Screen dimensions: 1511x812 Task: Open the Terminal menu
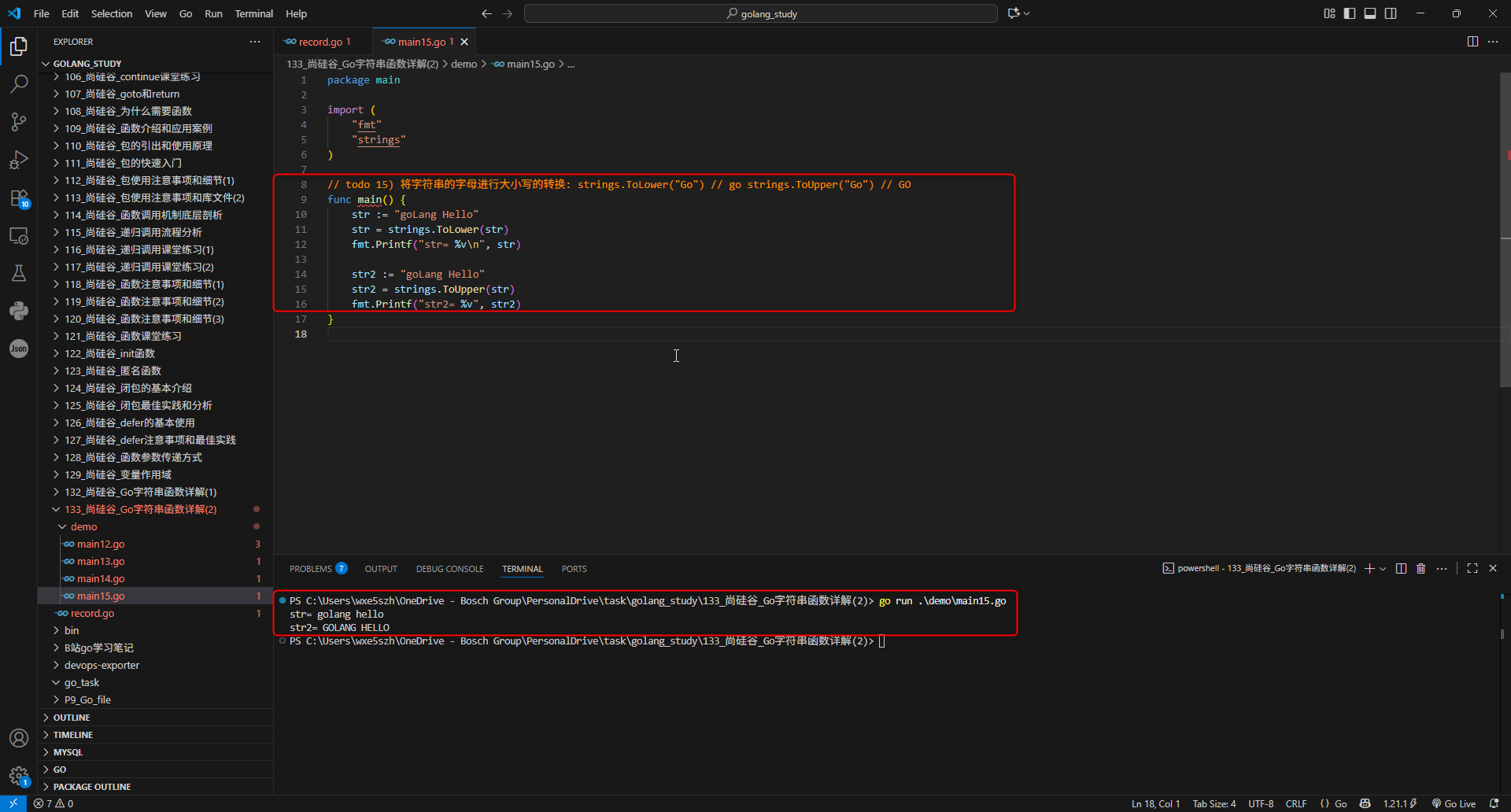pyautogui.click(x=253, y=13)
